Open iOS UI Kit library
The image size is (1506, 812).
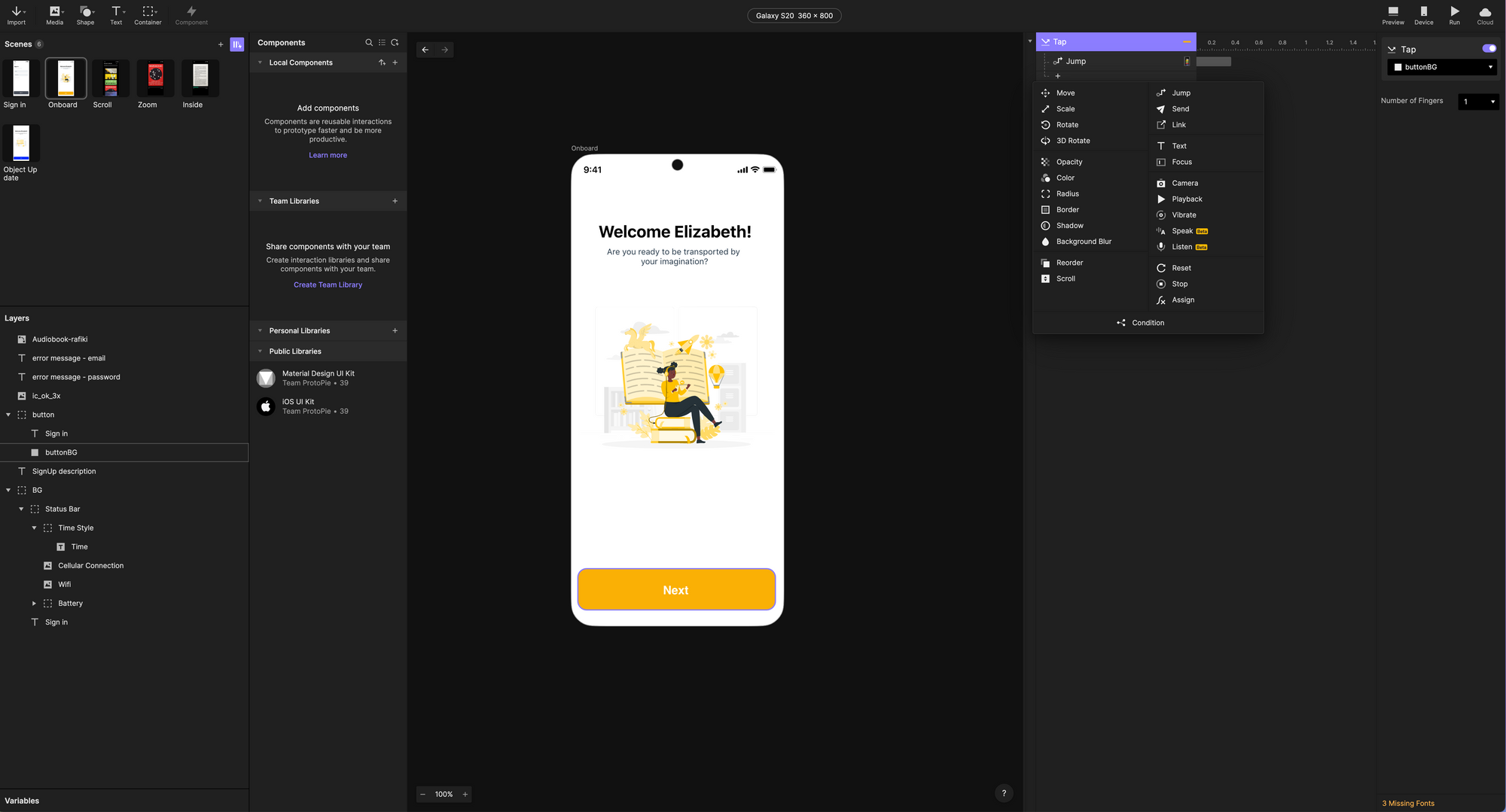point(328,406)
